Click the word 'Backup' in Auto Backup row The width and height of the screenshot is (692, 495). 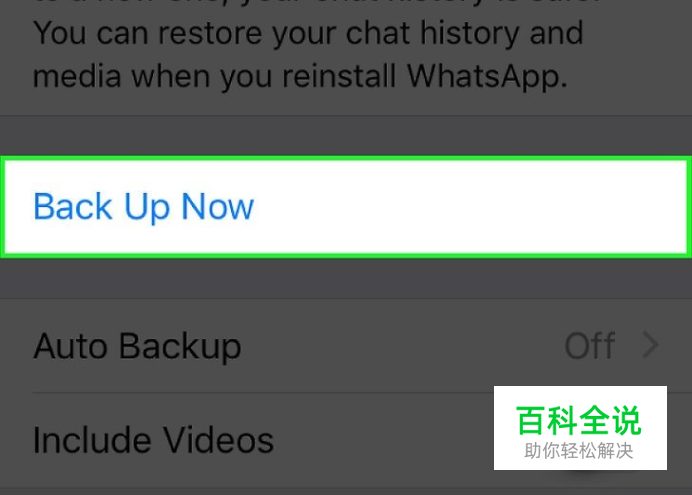coord(180,346)
